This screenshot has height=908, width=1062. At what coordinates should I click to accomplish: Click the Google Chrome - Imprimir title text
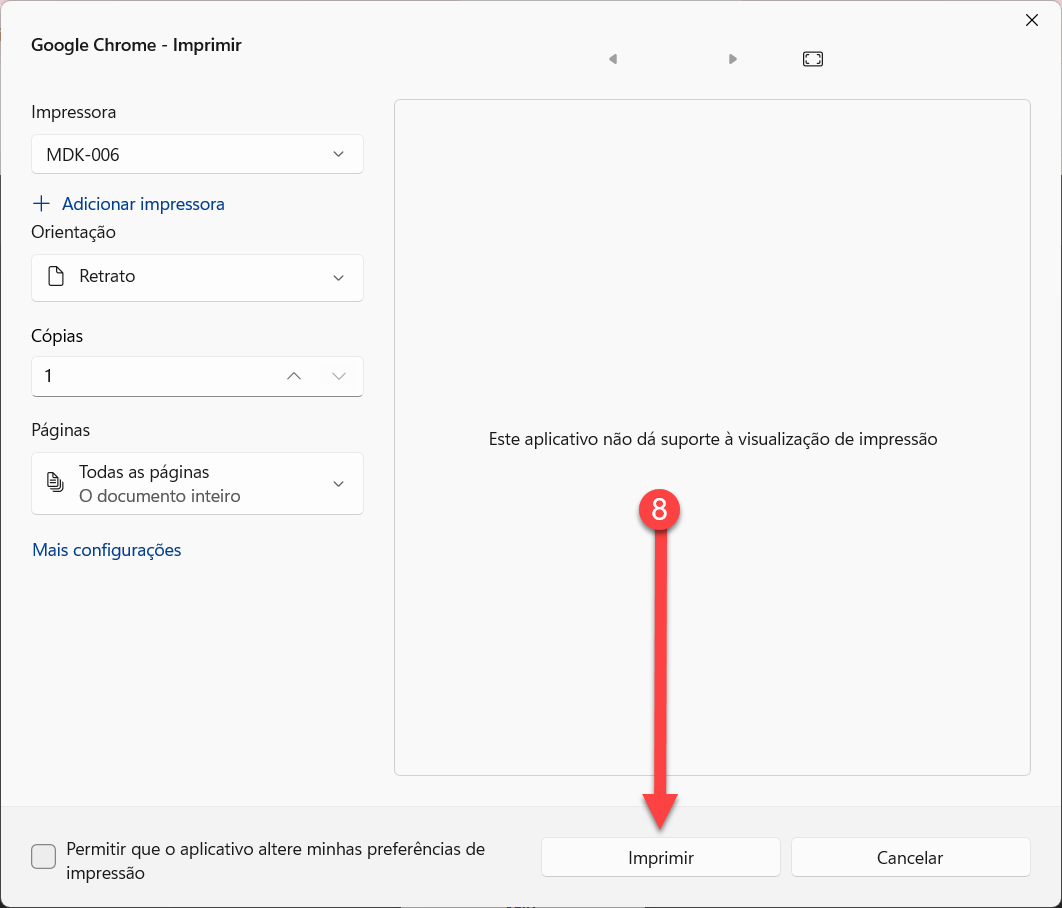[136, 45]
